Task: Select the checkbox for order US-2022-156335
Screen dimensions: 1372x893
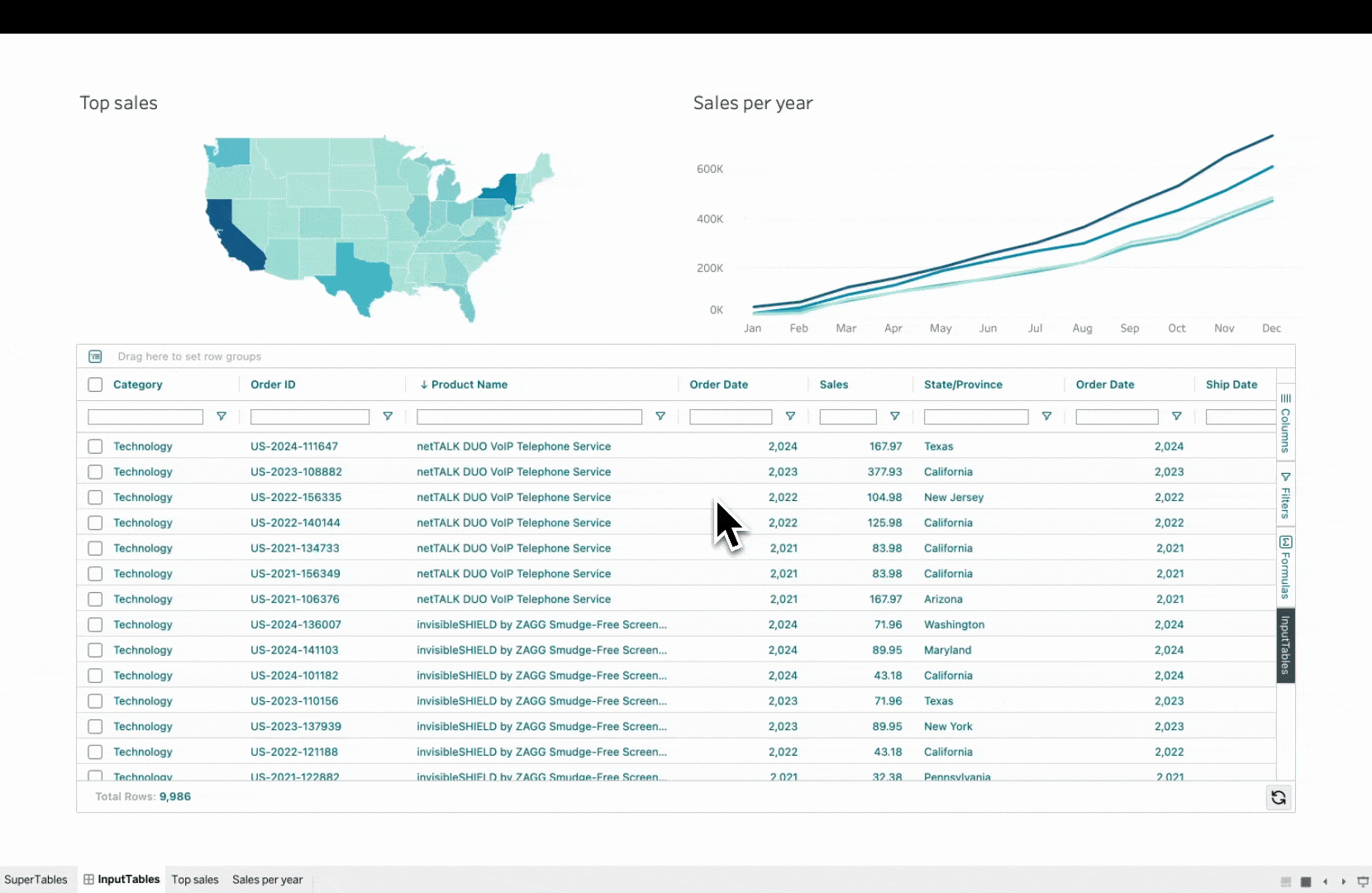Action: [95, 498]
